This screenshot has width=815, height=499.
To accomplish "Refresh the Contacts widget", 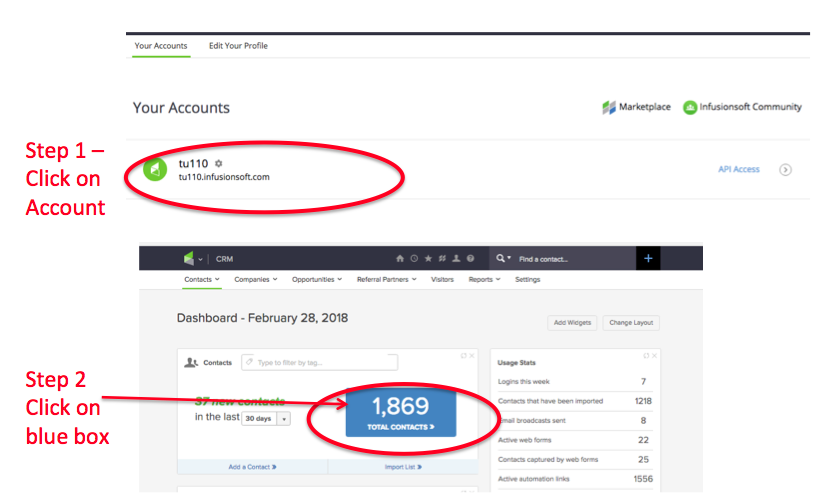I will click(463, 356).
